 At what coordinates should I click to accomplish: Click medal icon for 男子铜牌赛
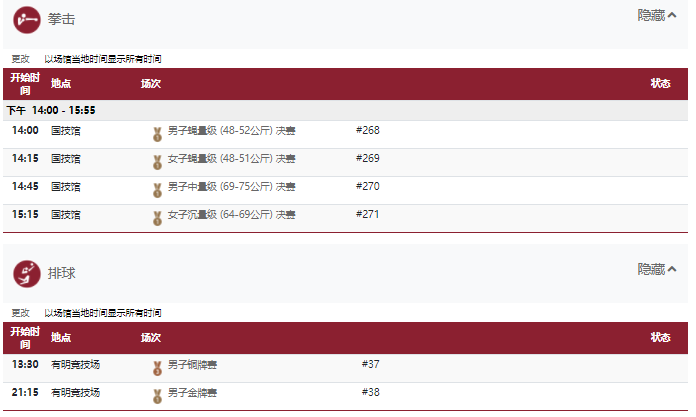[157, 368]
